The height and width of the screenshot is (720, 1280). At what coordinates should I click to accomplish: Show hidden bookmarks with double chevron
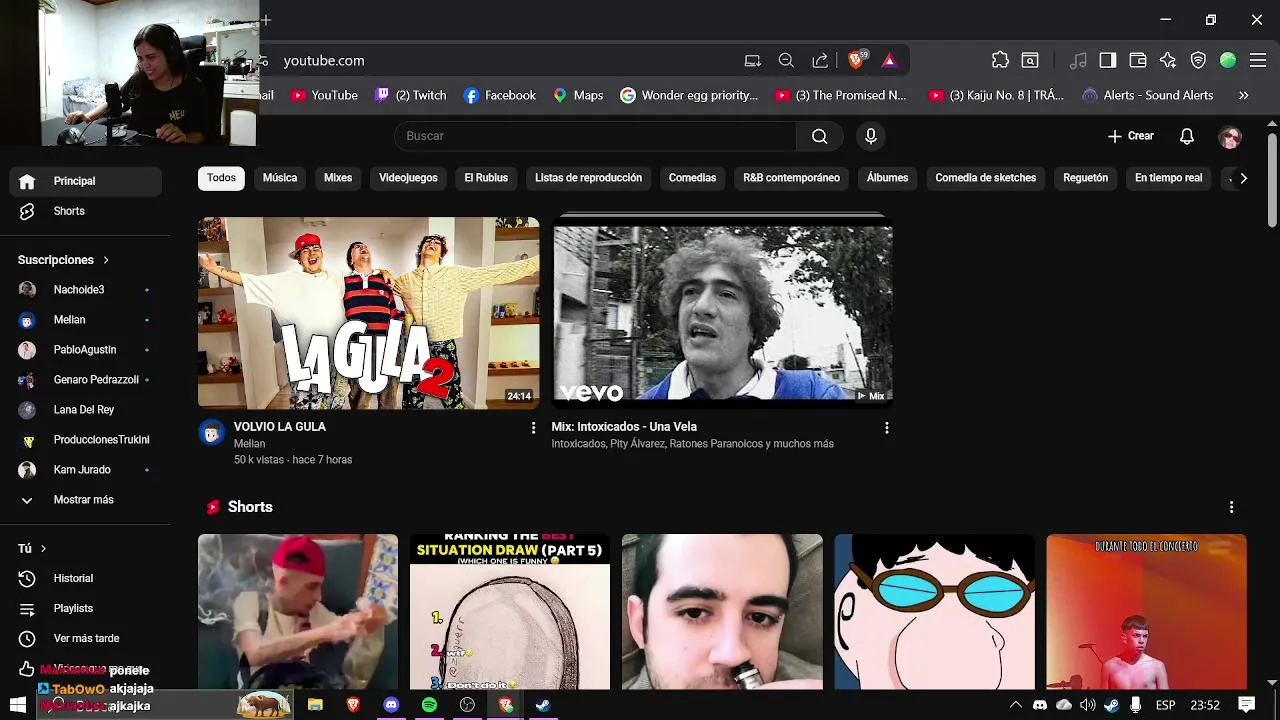1243,95
